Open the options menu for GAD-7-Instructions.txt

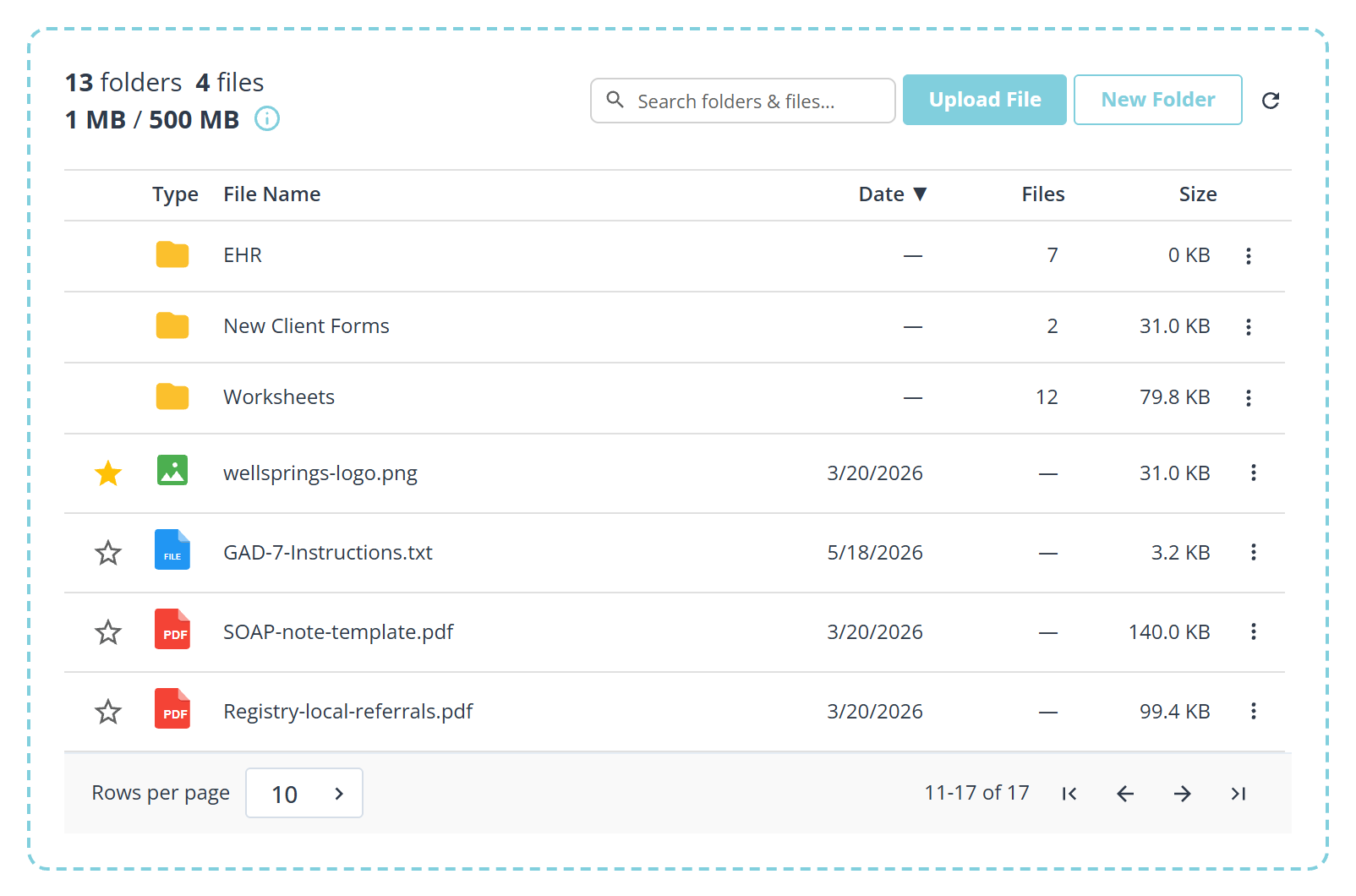point(1254,552)
